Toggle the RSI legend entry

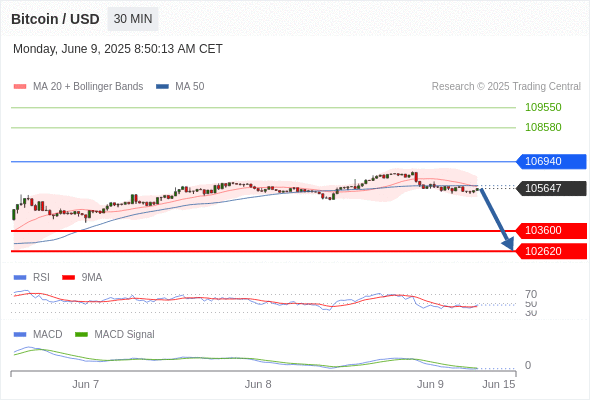pos(32,277)
